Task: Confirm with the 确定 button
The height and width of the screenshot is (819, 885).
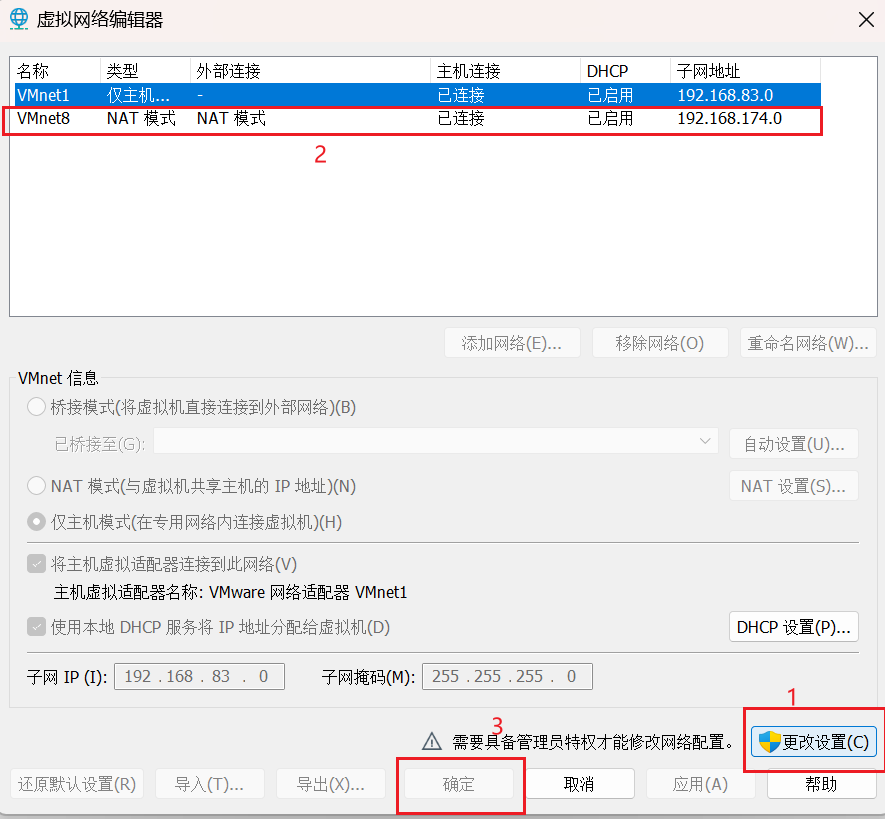Action: (x=458, y=784)
